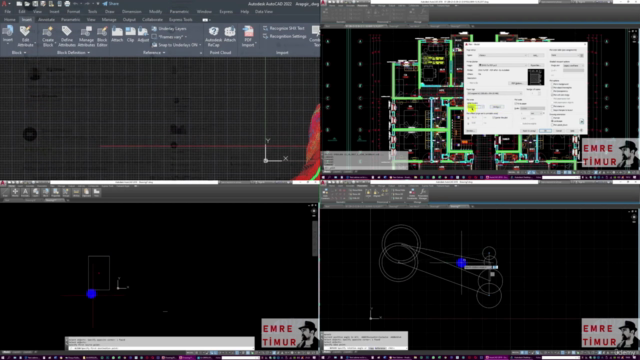Click the Plot printer icon in the quick access toolbar
This screenshot has height=360, width=640.
pos(67,4)
